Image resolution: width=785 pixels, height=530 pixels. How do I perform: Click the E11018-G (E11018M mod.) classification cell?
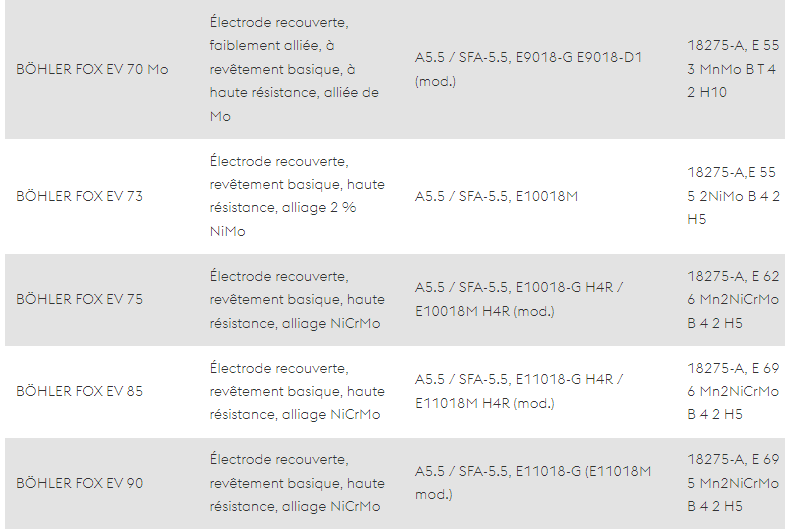pyautogui.click(x=533, y=482)
